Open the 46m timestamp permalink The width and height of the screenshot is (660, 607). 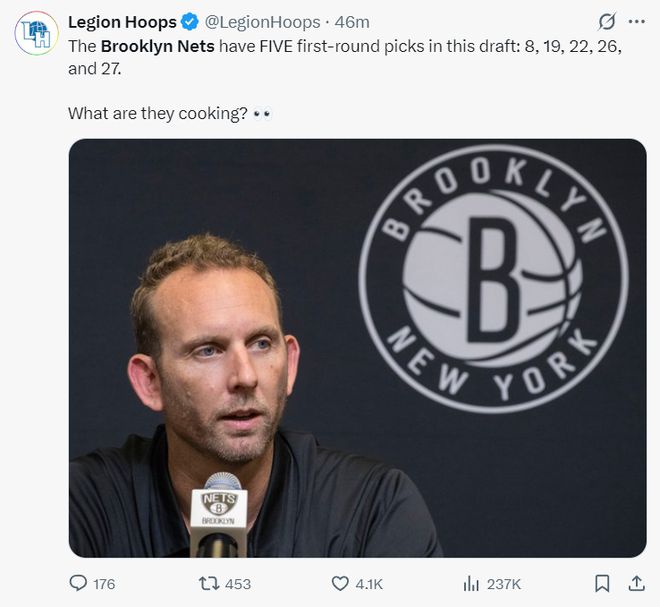351,21
